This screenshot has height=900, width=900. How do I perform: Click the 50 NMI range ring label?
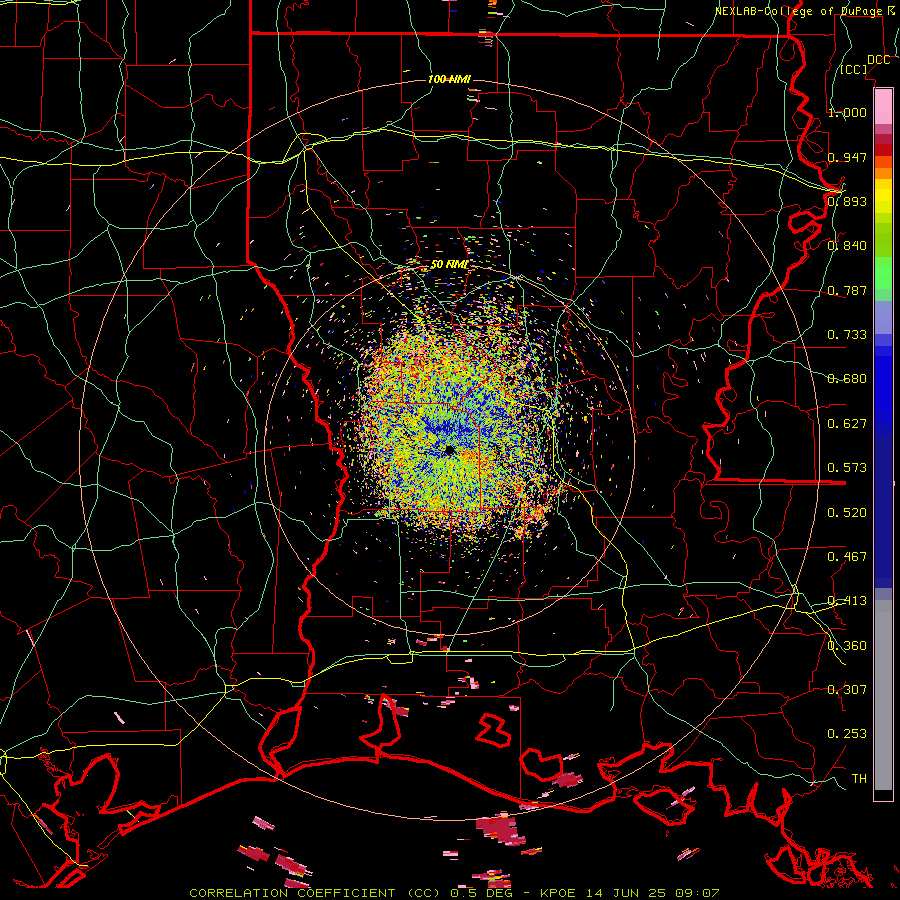pyautogui.click(x=449, y=265)
